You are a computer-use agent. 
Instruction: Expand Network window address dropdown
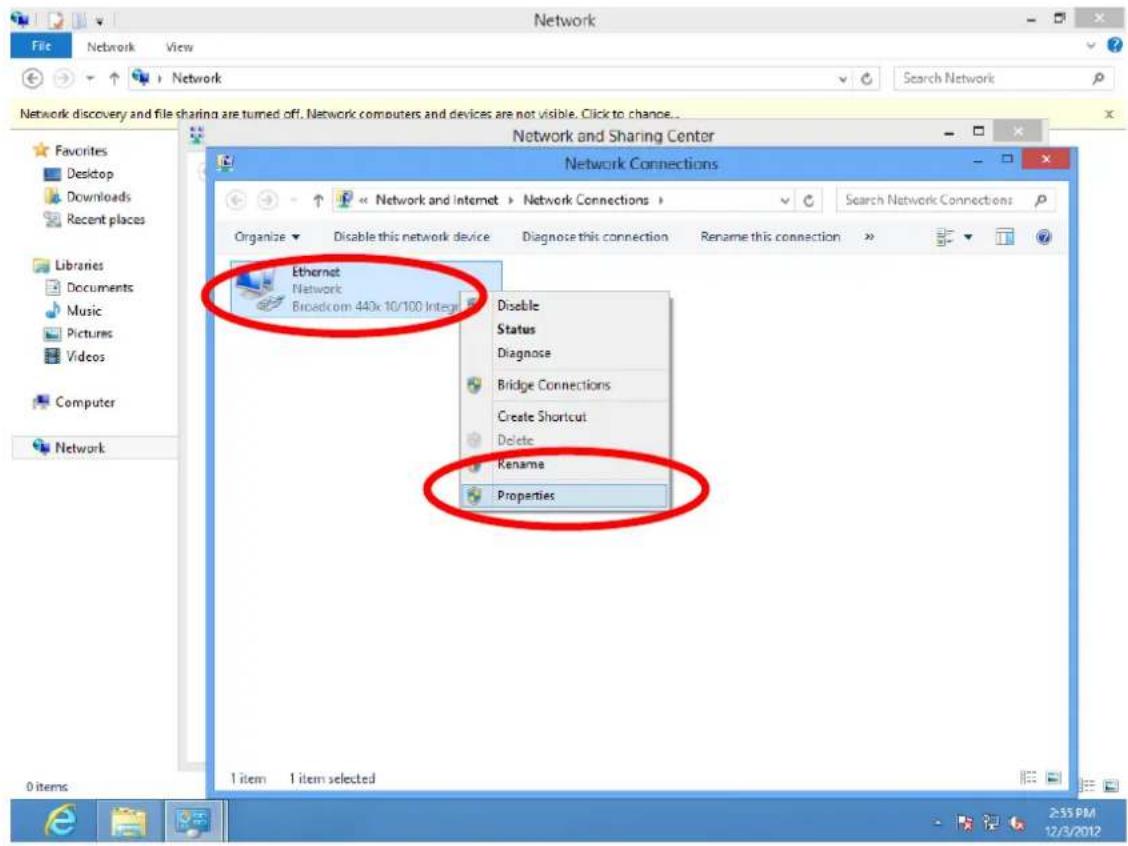843,78
